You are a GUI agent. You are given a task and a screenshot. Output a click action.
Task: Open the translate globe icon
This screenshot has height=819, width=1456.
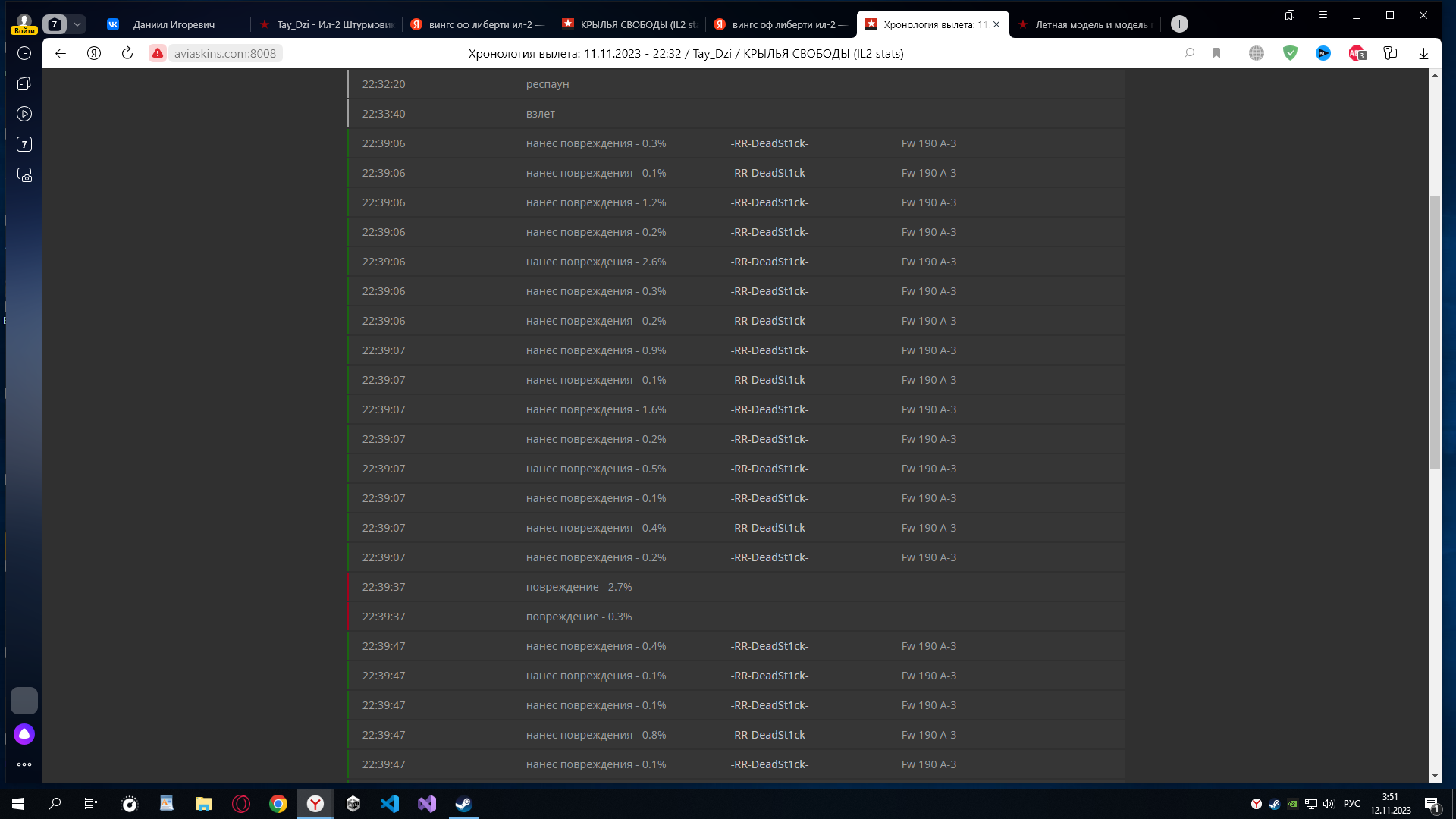(1257, 53)
